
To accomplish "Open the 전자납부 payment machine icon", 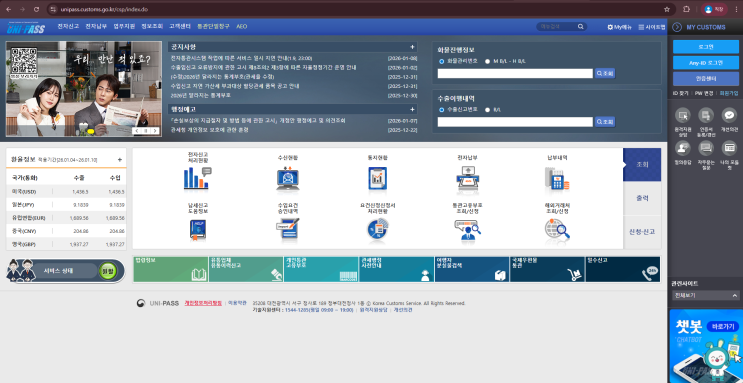I will coord(468,178).
